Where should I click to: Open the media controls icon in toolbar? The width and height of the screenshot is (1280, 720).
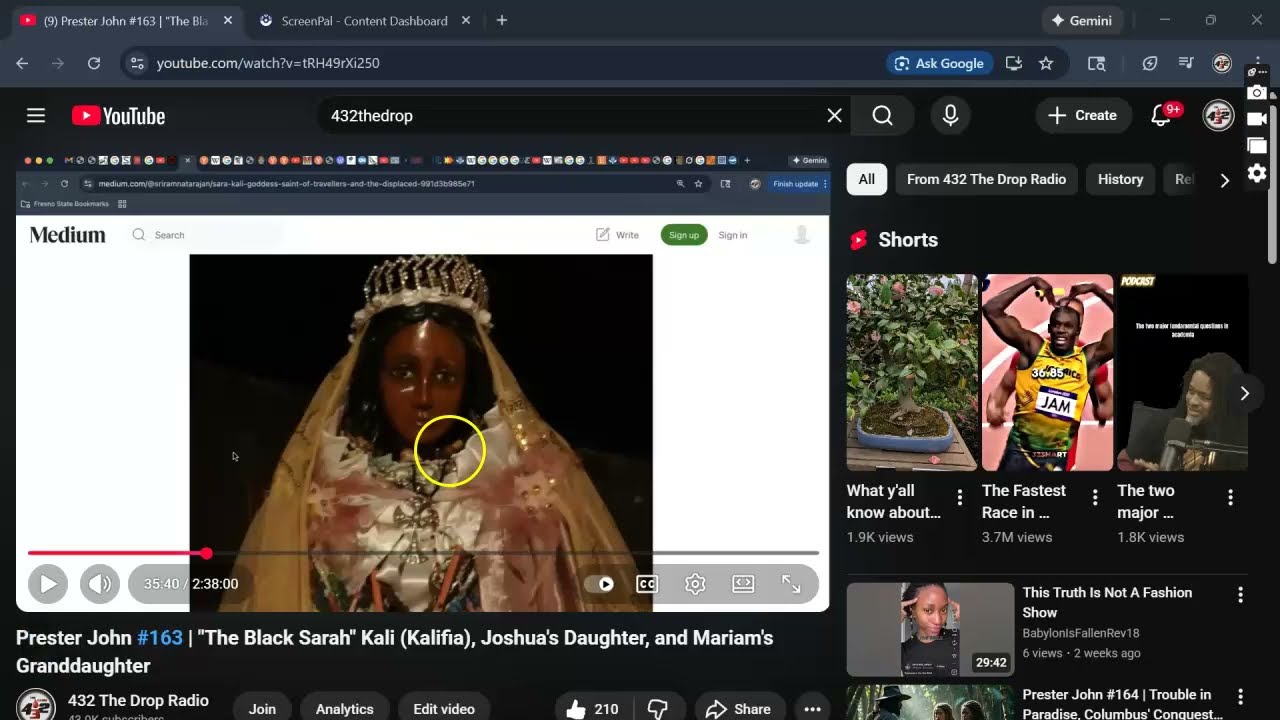pyautogui.click(x=1186, y=63)
